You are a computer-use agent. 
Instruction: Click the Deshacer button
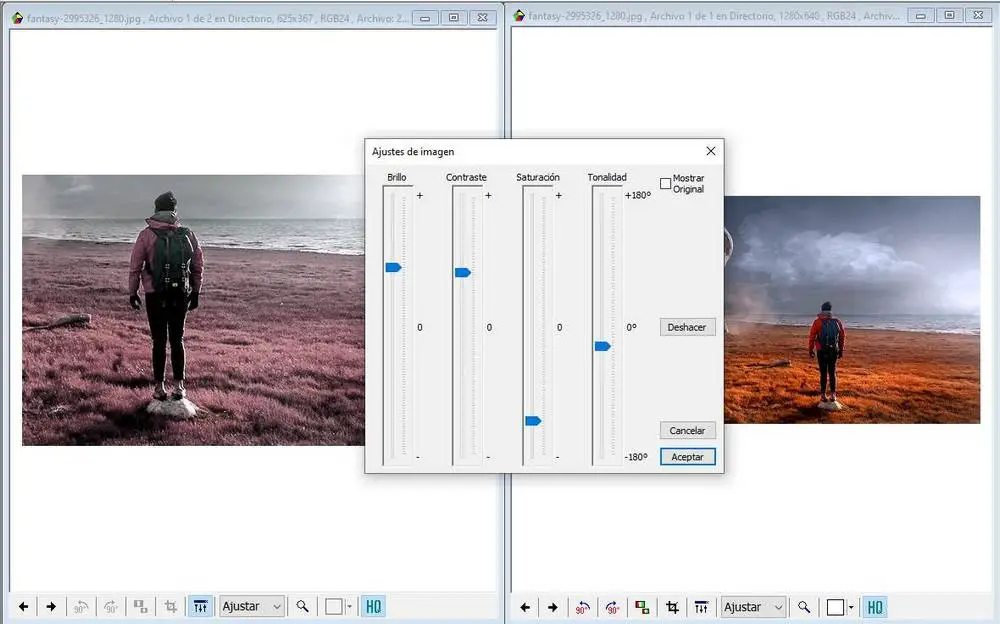pos(688,327)
